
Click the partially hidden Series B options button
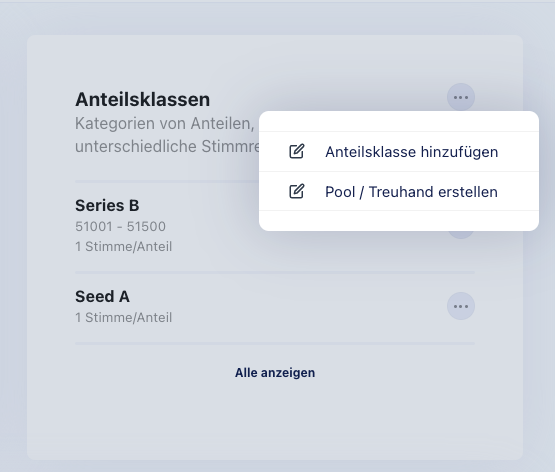(x=460, y=235)
